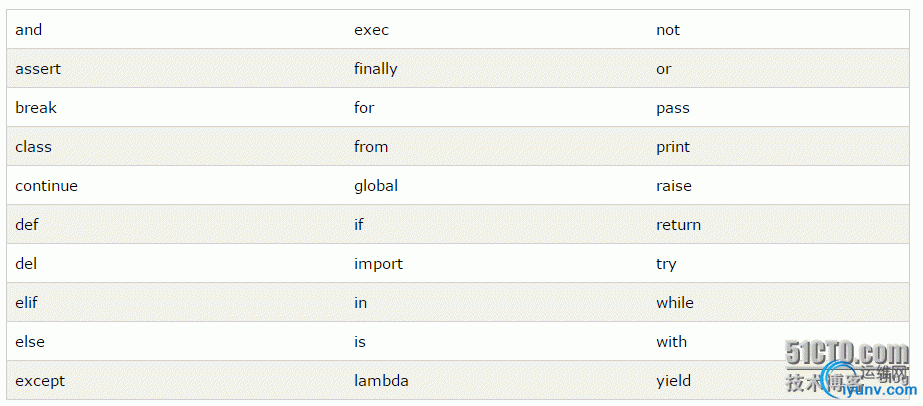Click the 'raise' keyword

(x=674, y=186)
